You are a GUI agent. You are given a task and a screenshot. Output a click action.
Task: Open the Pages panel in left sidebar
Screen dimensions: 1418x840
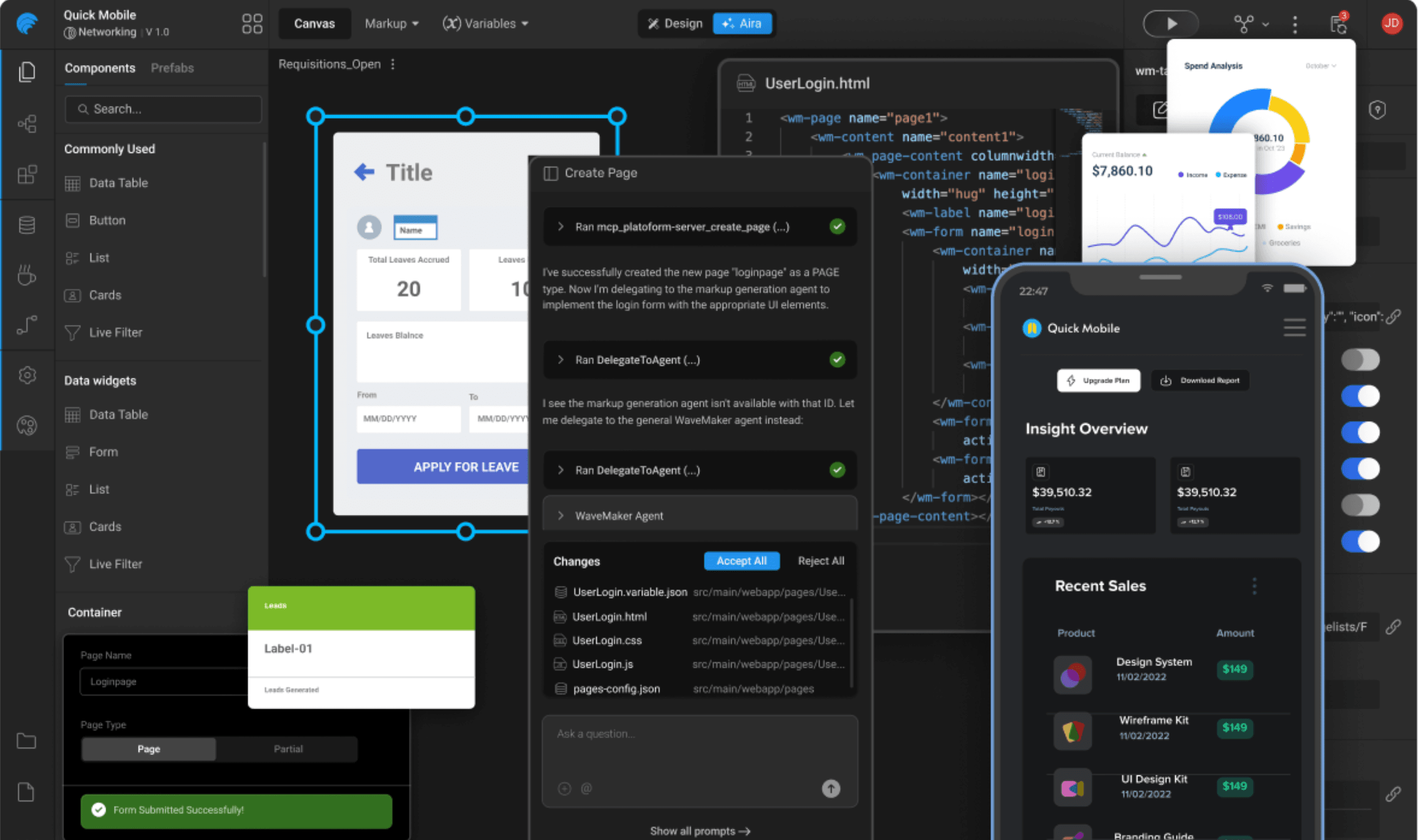28,72
